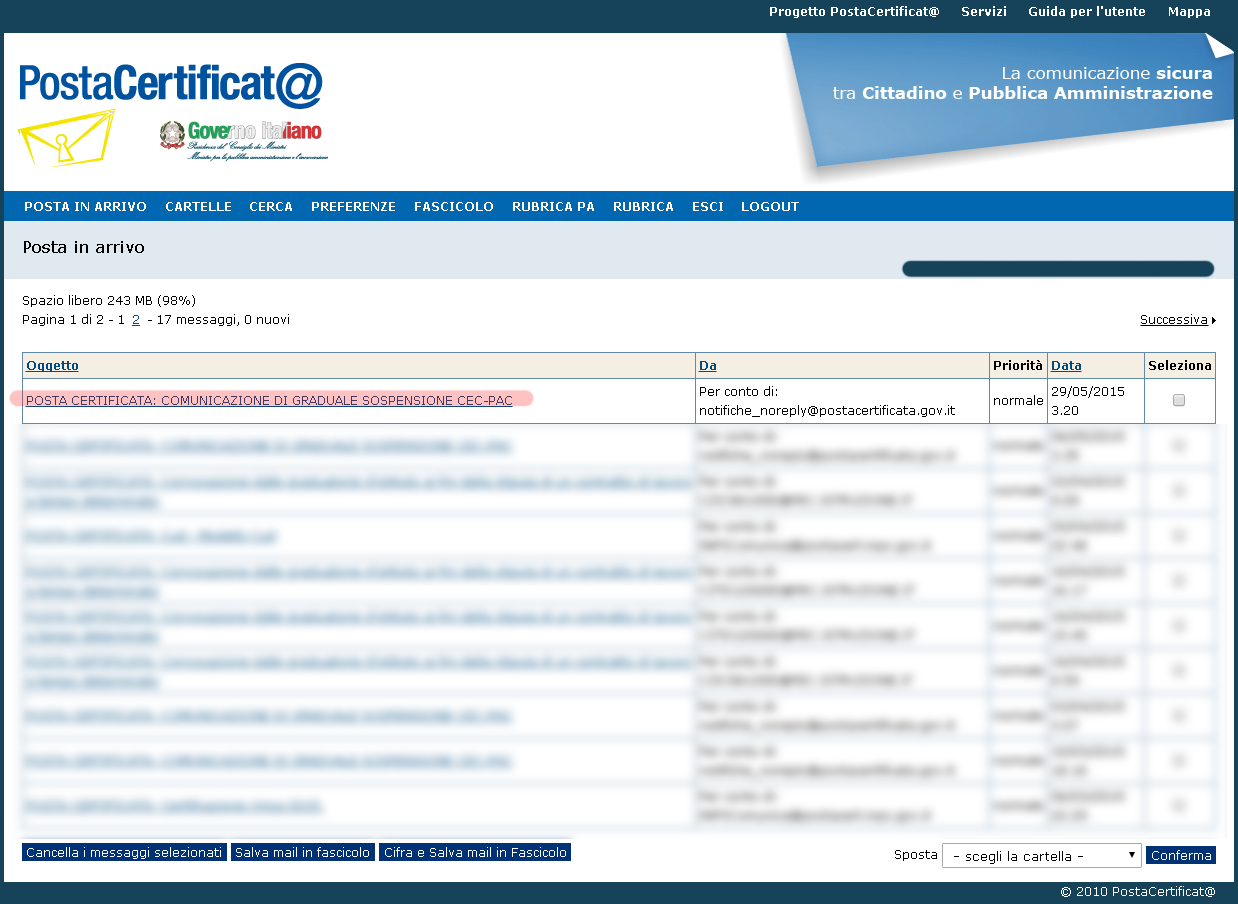Click the 2010 PostaCertificat@ copyright footer text
Screen dimensions: 1238x904
[x=1138, y=892]
